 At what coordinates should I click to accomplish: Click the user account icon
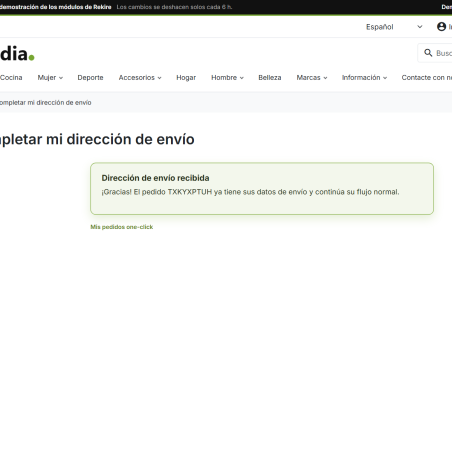[x=441, y=27]
